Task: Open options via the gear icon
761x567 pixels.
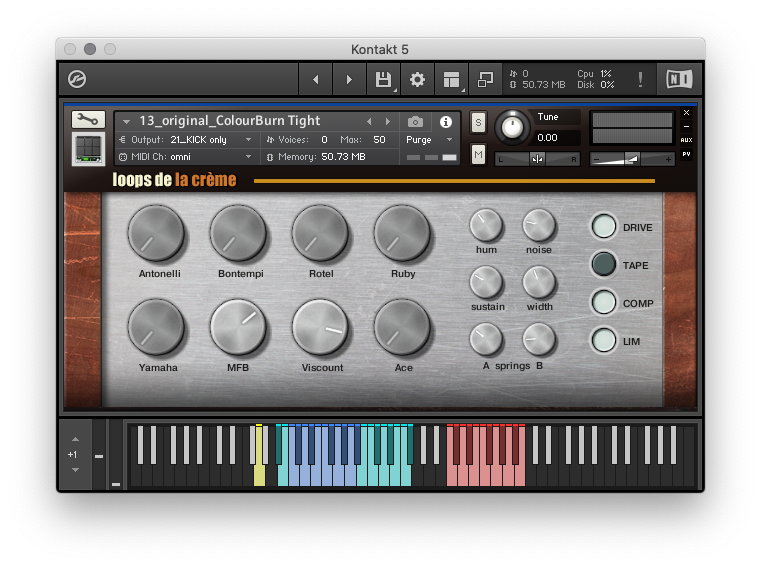Action: point(417,79)
